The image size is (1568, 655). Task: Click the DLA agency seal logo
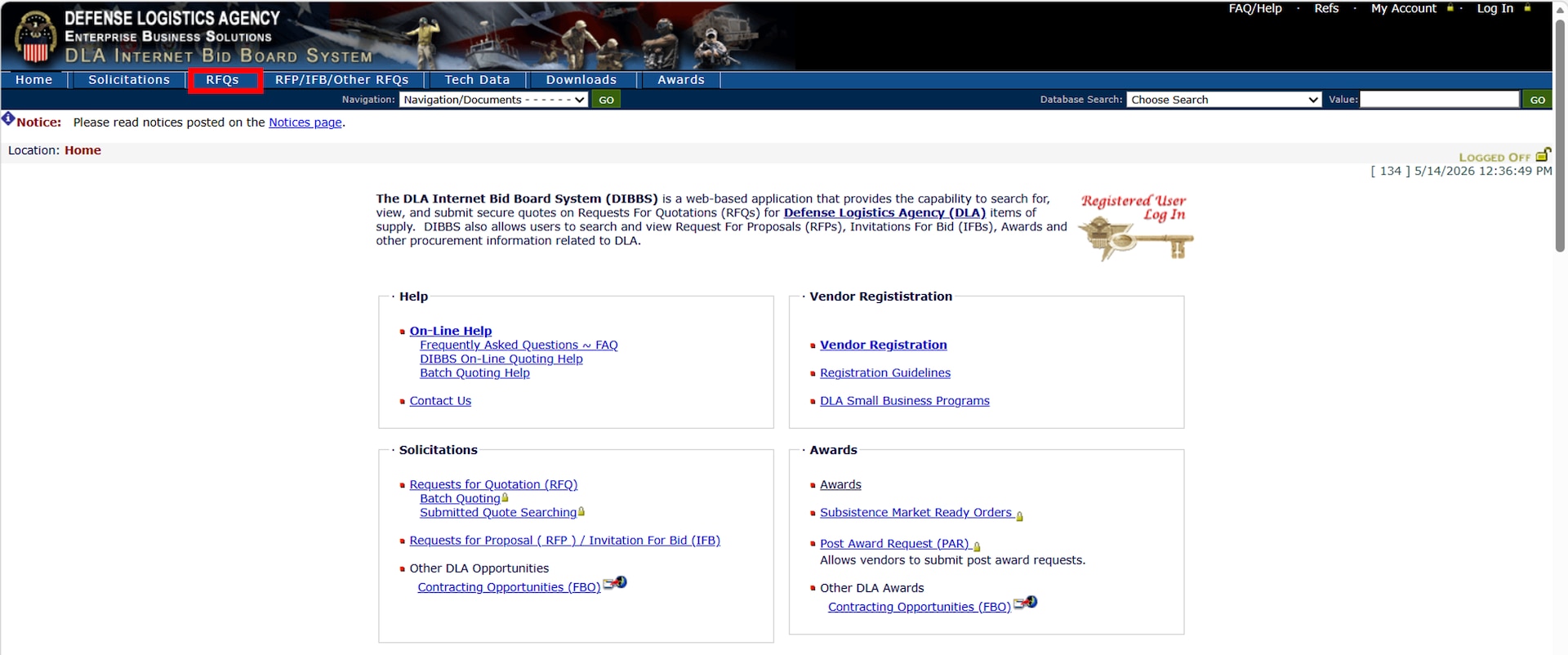click(35, 37)
